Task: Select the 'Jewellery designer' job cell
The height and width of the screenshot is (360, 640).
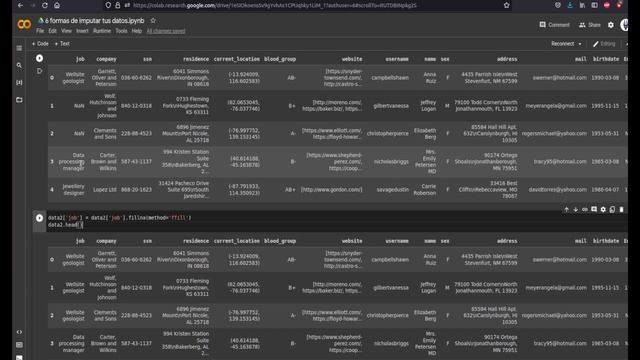Action: [x=73, y=190]
